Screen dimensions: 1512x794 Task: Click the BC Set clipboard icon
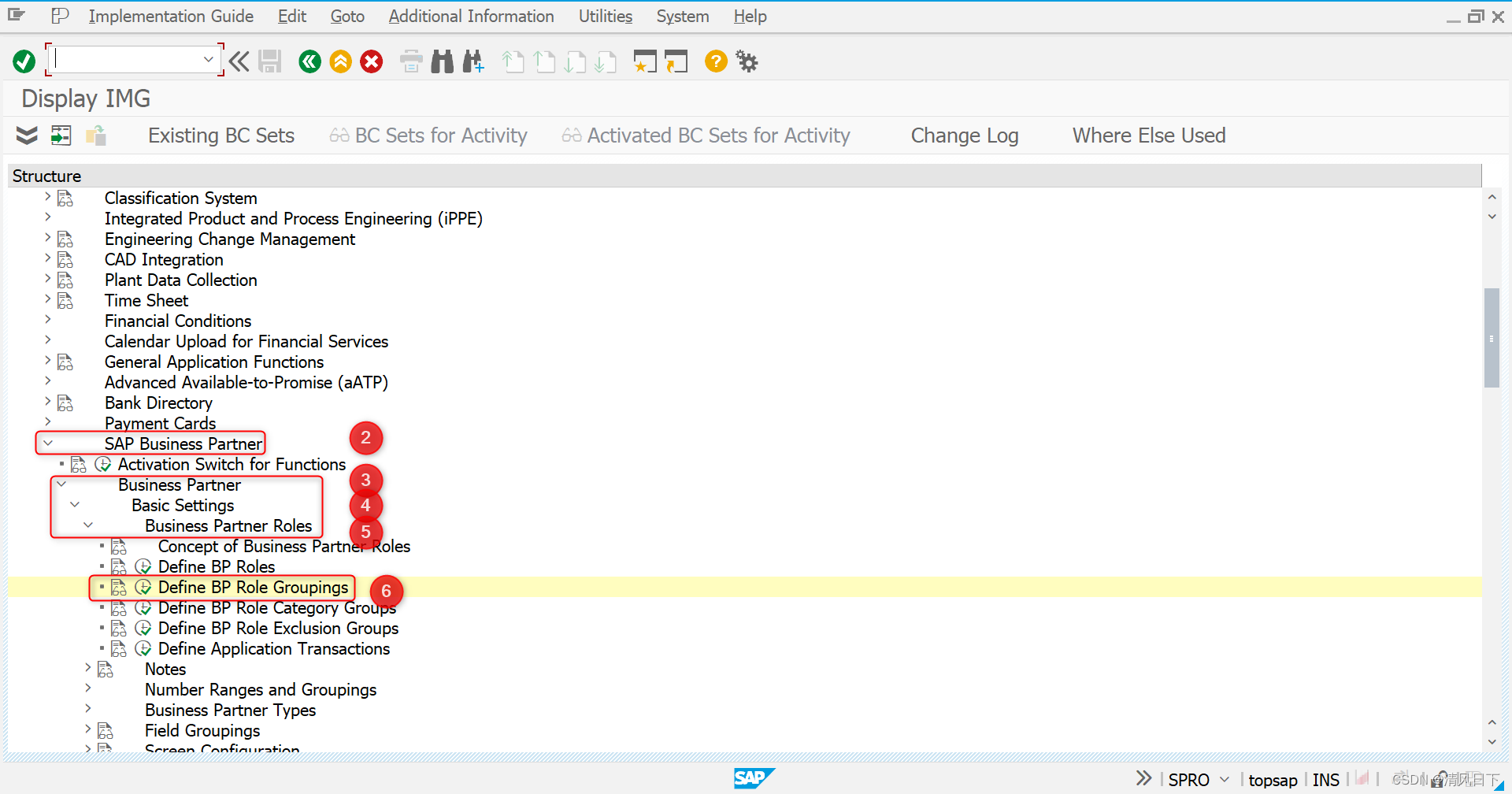pos(96,135)
